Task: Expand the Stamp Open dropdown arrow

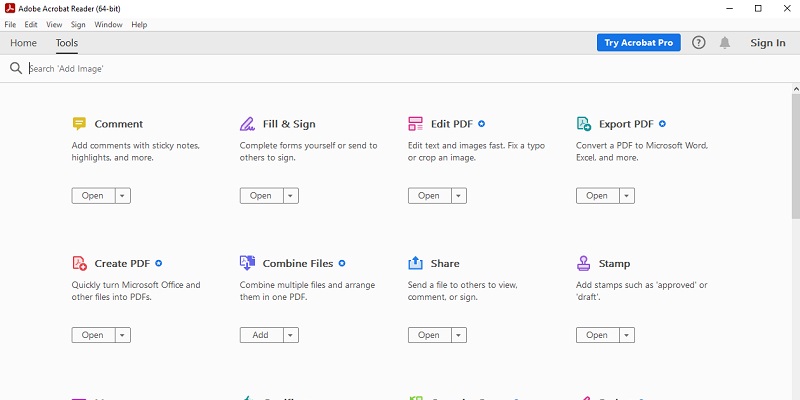Action: (627, 335)
